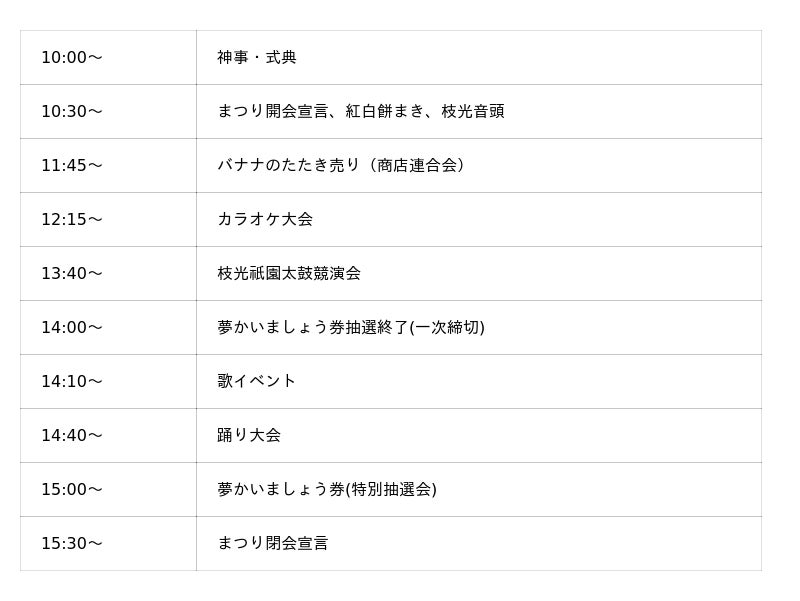The height and width of the screenshot is (601, 800).
Task: Select the 歌イベント event text
Action: coord(257,382)
